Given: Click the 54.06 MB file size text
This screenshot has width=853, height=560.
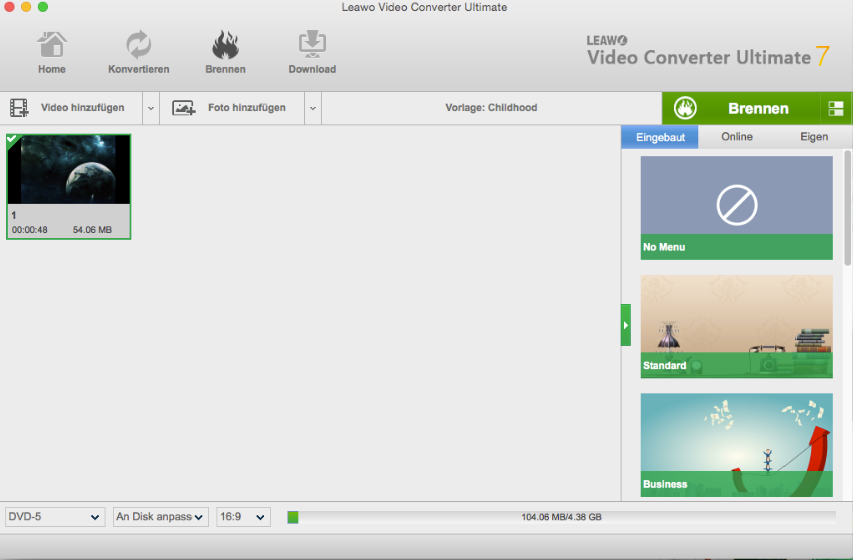Looking at the screenshot, I should 92,230.
